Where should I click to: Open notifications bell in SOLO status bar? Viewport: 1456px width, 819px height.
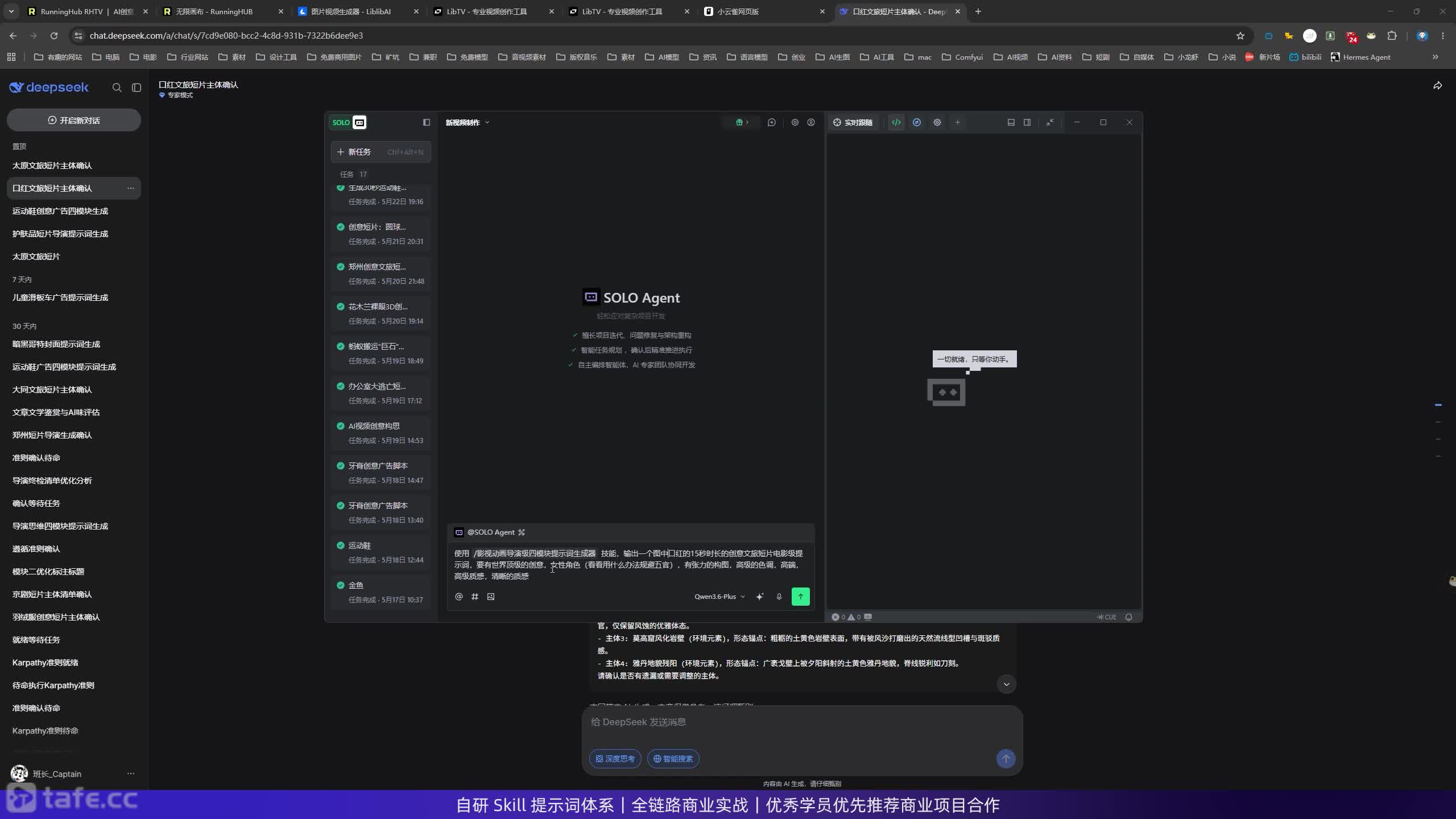coord(1129,617)
